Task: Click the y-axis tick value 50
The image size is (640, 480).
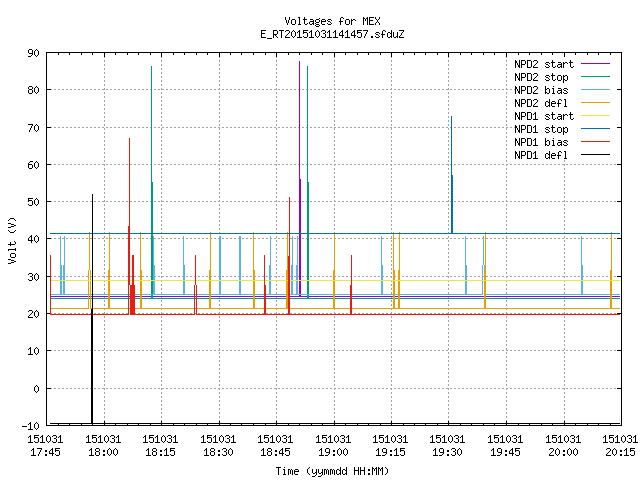Action: click(x=33, y=202)
